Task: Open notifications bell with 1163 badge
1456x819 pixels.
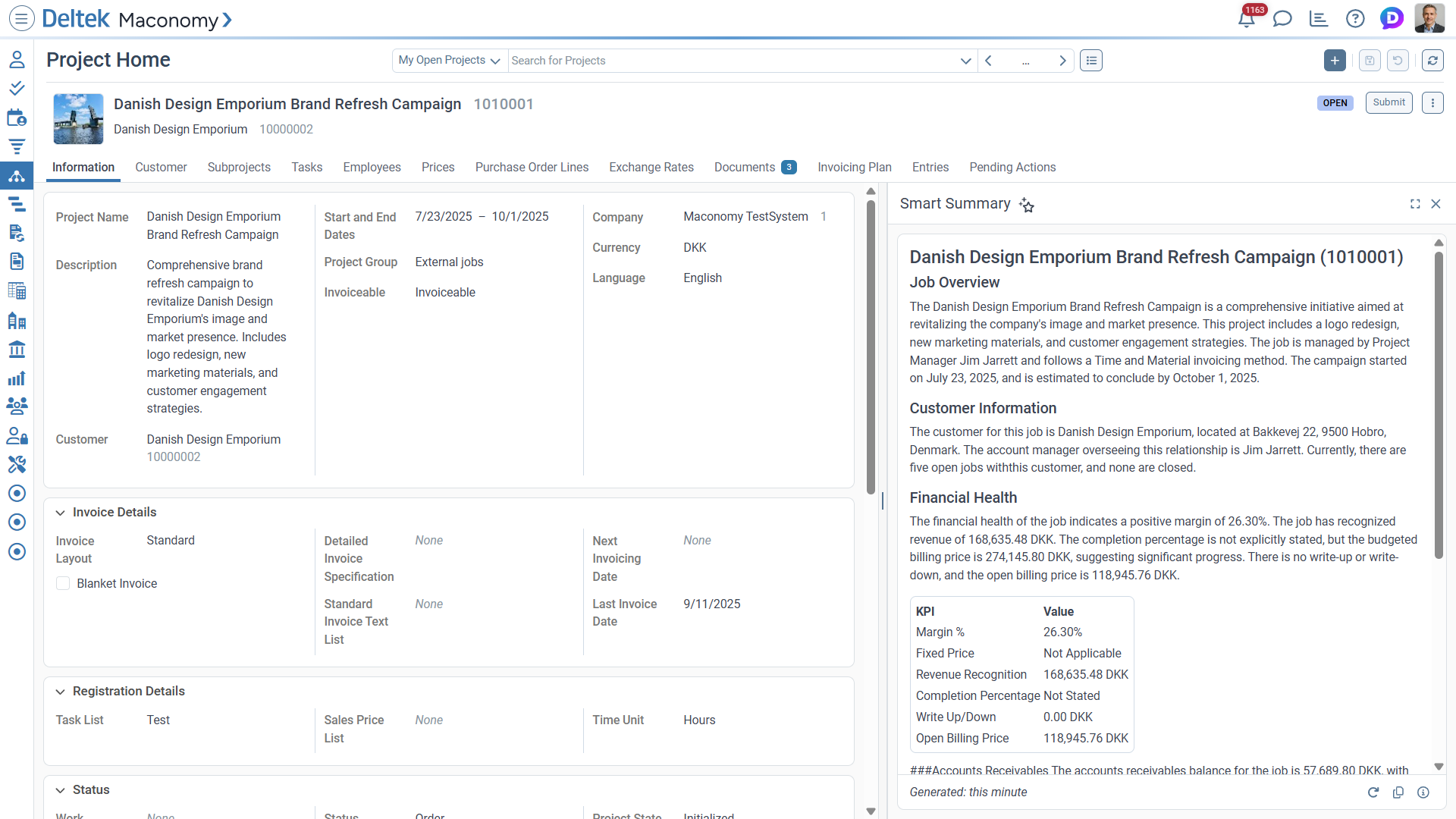Action: pos(1246,18)
